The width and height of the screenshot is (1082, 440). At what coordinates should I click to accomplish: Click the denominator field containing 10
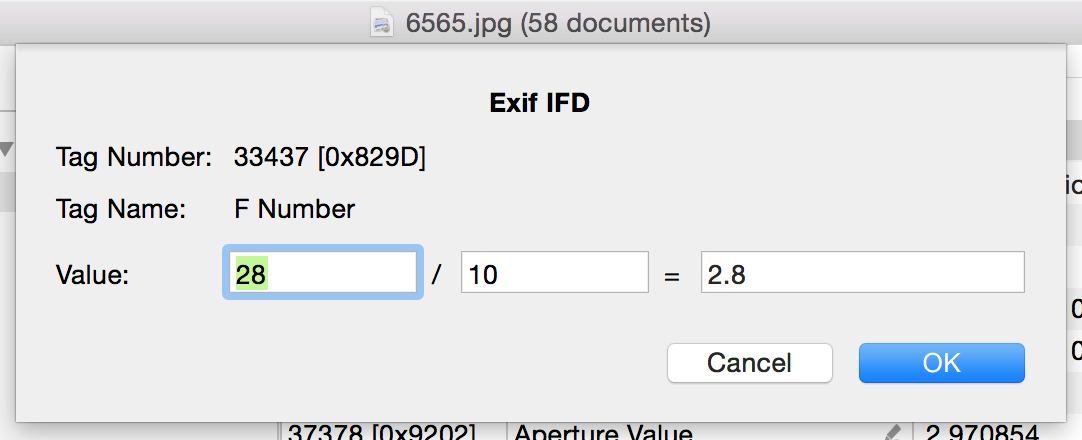tap(554, 273)
